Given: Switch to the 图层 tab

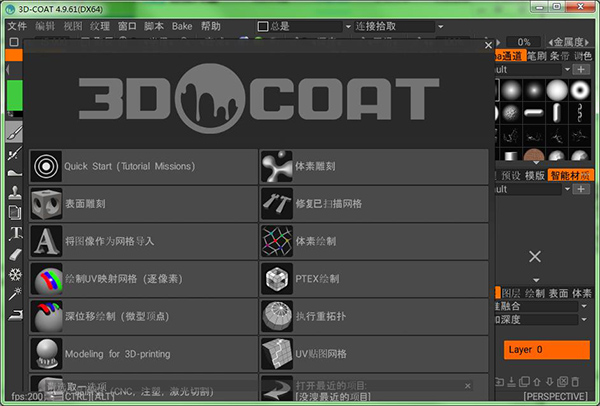Looking at the screenshot, I should [x=511, y=293].
